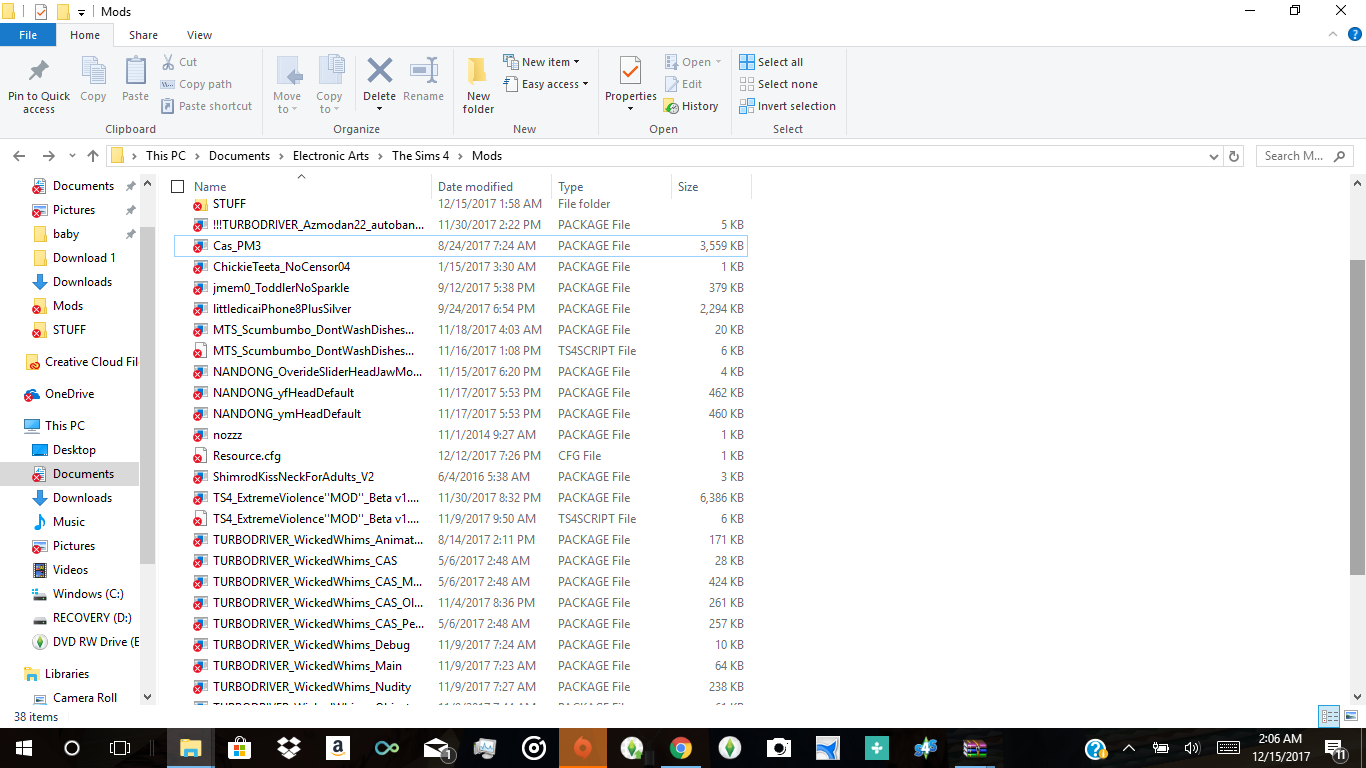Open the Recent locations dropdown arrow

click(70, 156)
